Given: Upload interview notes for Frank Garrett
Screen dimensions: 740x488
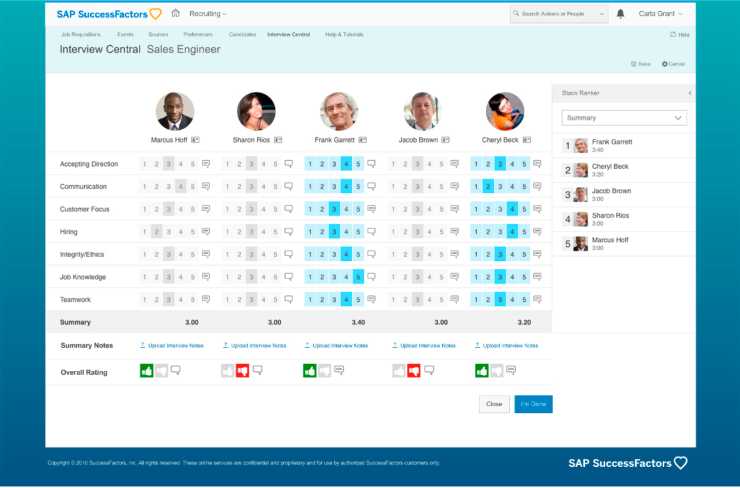Looking at the screenshot, I should (x=336, y=345).
